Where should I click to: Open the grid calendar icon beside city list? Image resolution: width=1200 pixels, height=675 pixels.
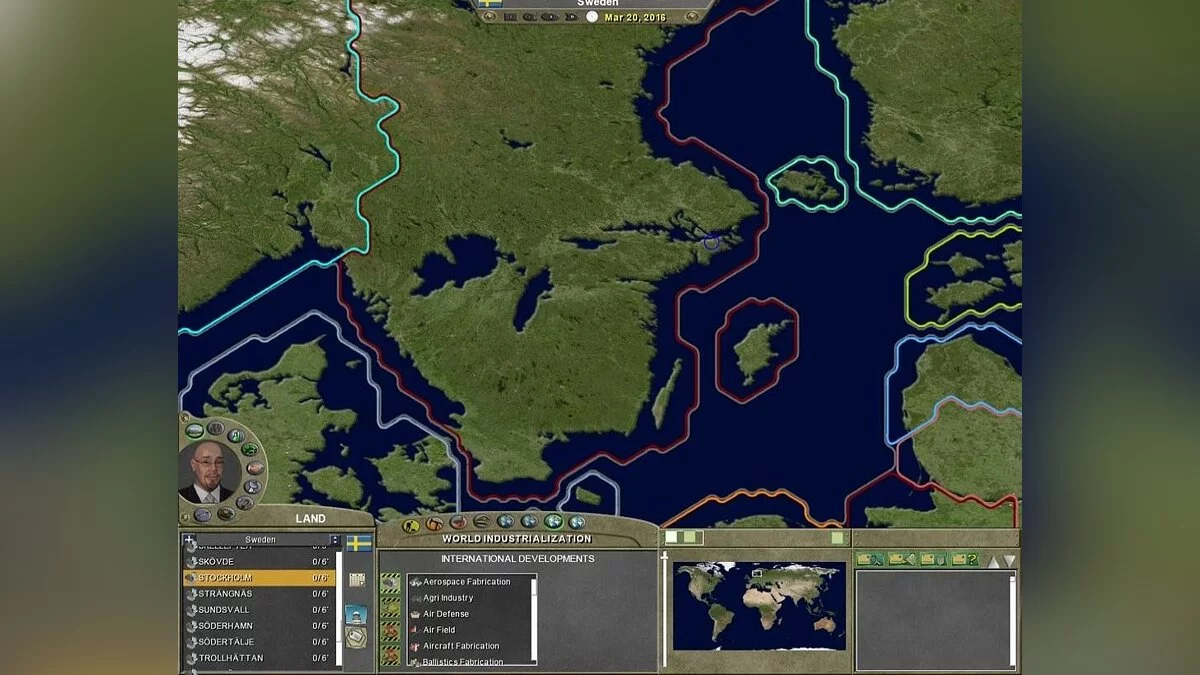click(357, 581)
